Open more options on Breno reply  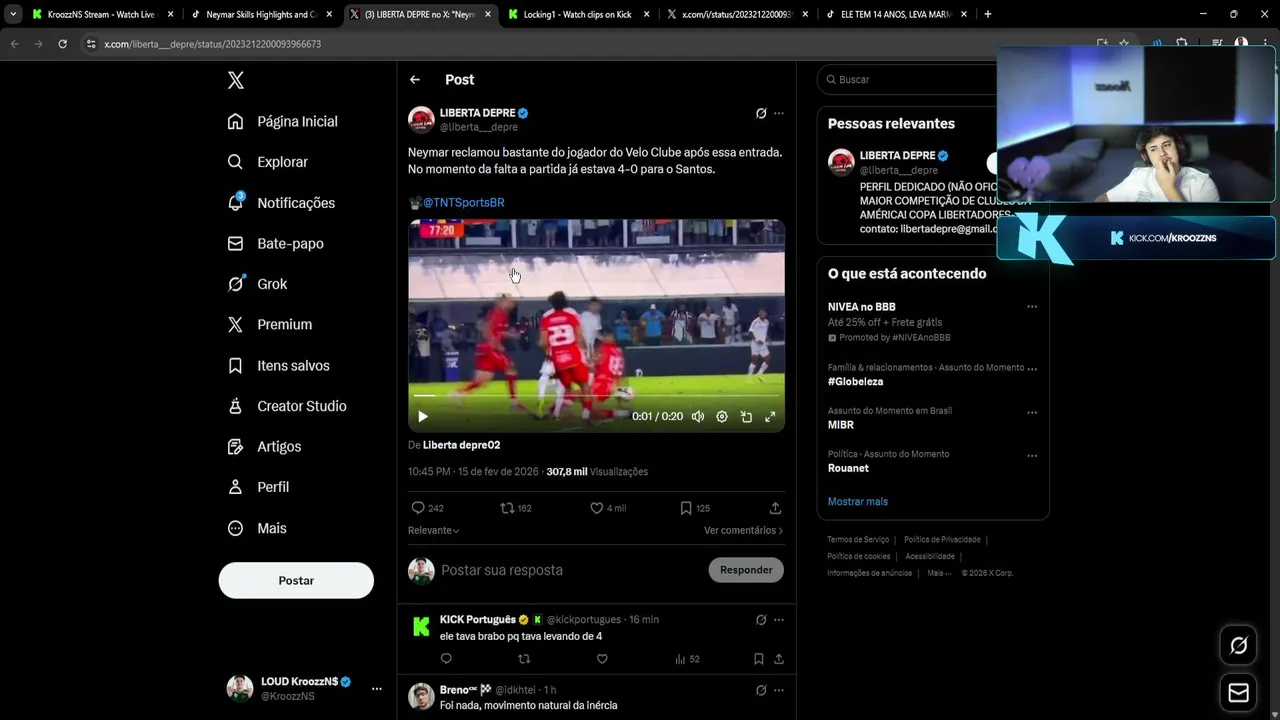(779, 690)
